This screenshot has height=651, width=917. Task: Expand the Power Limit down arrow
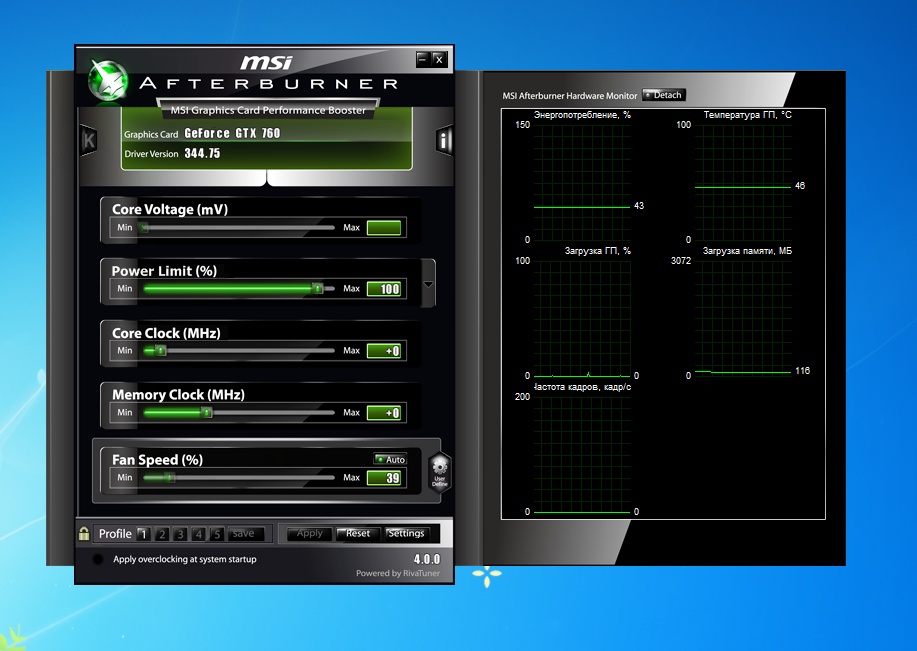click(x=428, y=284)
